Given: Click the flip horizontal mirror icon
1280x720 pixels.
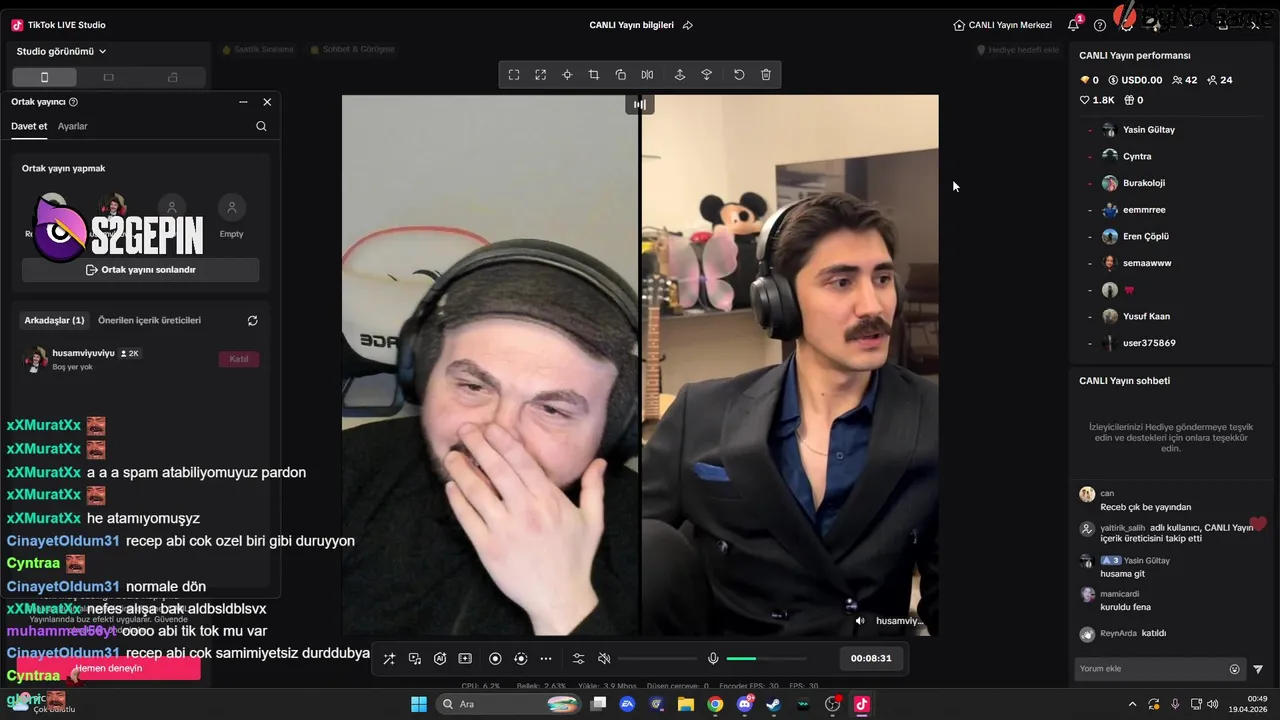Looking at the screenshot, I should coord(647,75).
